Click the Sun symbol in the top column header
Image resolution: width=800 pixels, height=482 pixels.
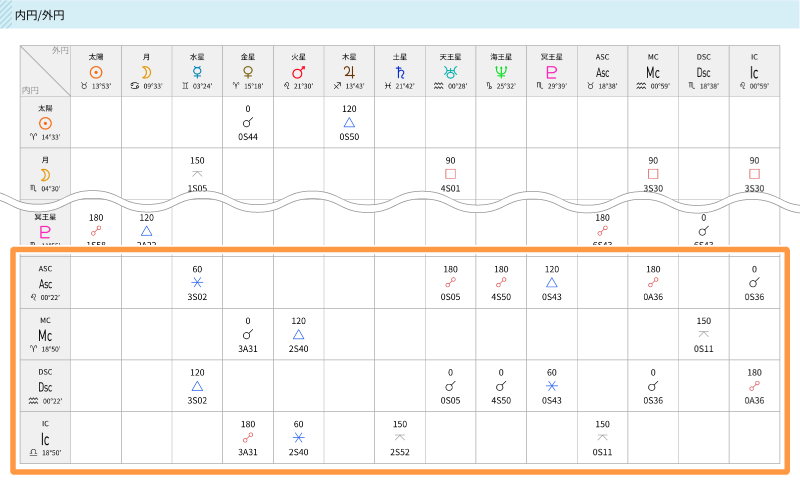pyautogui.click(x=96, y=73)
